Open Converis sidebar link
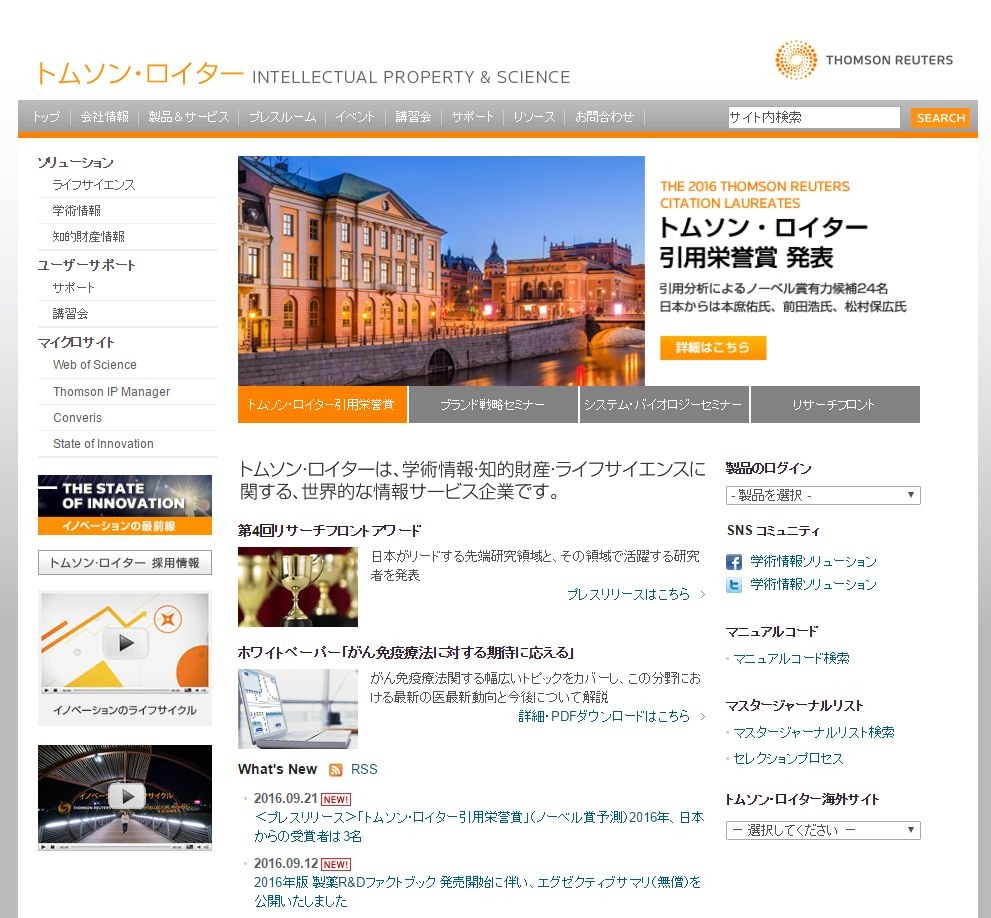The image size is (991, 918). 77,418
